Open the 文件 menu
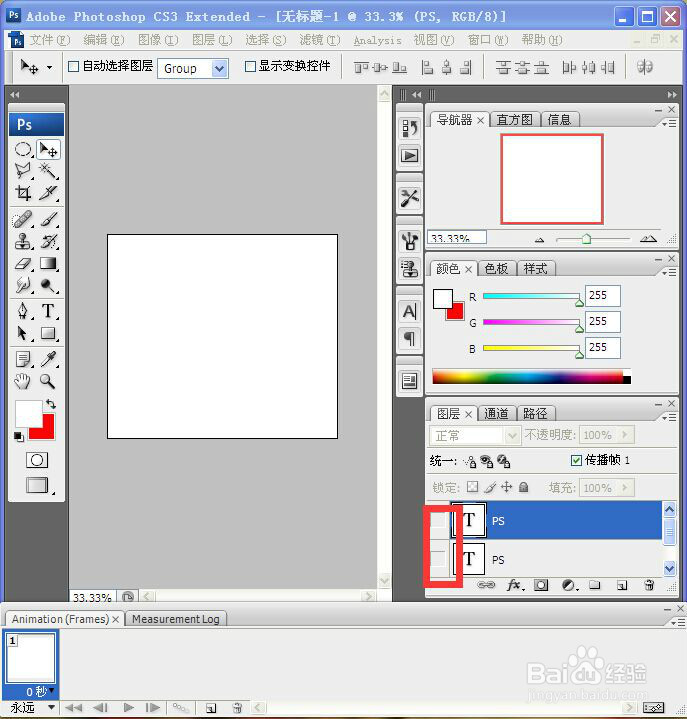 [x=50, y=40]
